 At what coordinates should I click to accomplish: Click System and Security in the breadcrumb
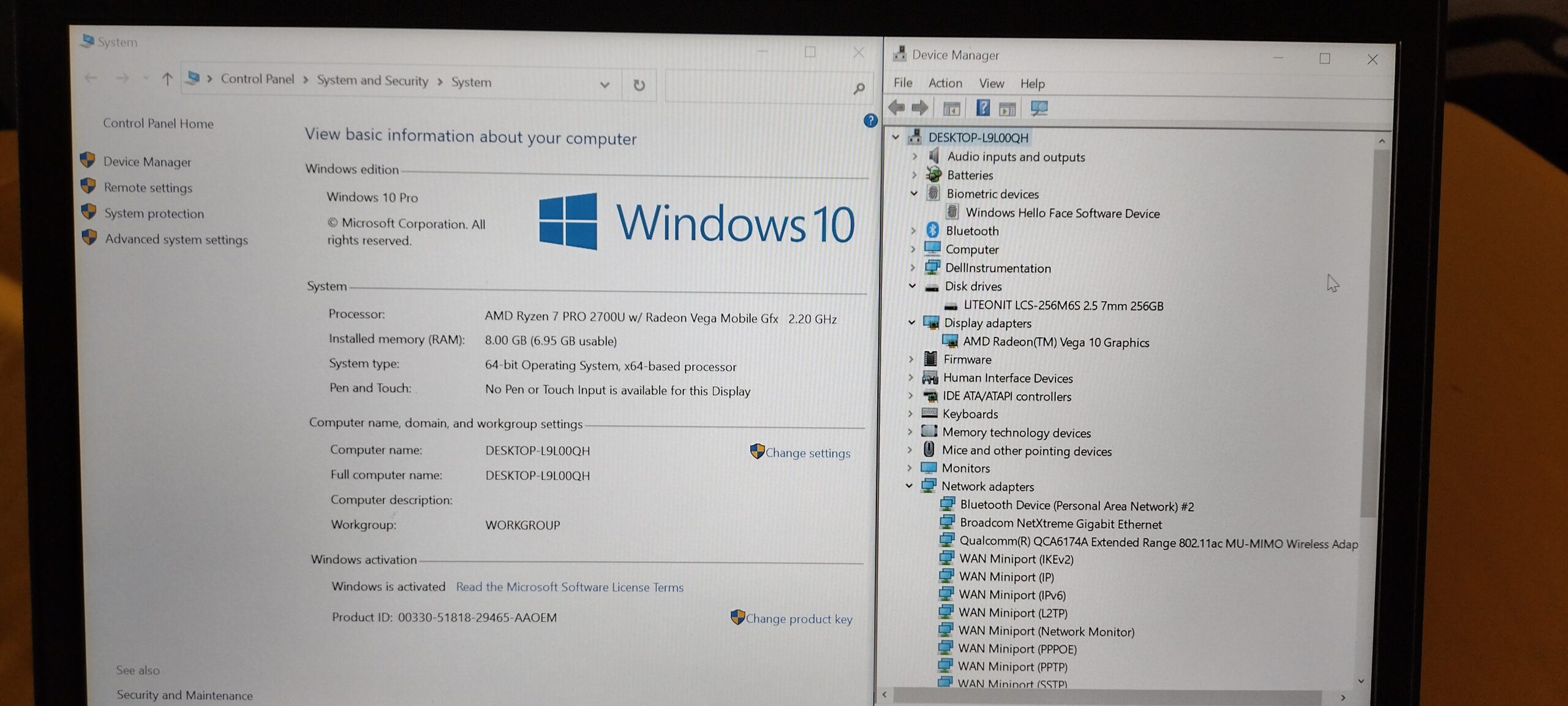372,81
